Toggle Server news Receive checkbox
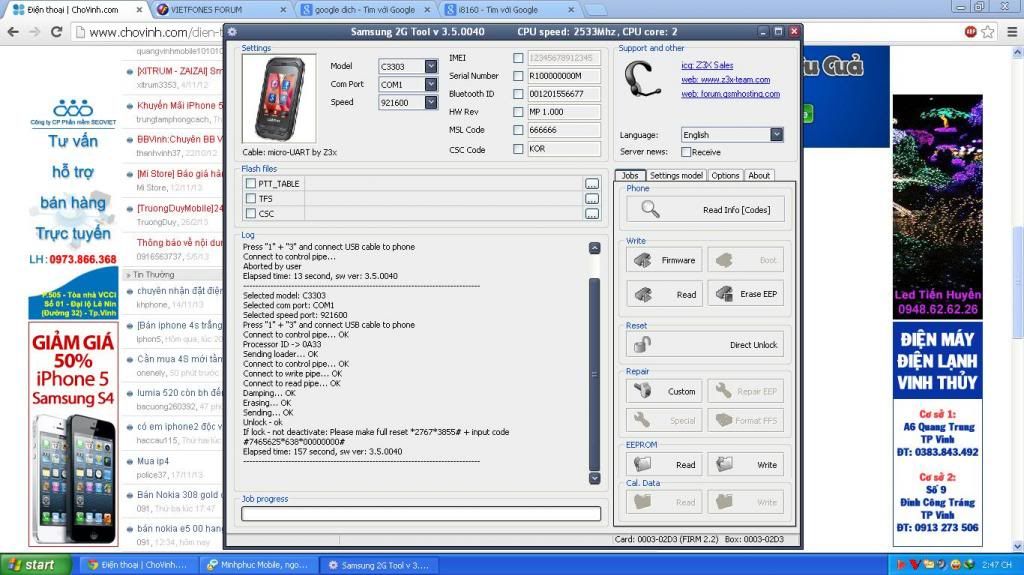 [686, 152]
